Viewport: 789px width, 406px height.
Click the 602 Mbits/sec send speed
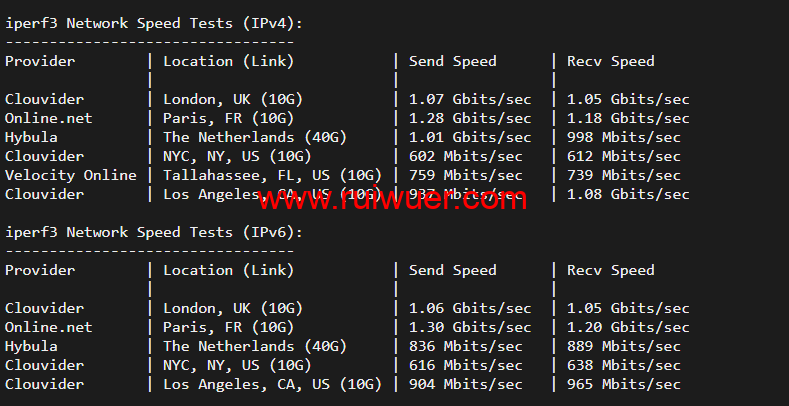[466, 156]
